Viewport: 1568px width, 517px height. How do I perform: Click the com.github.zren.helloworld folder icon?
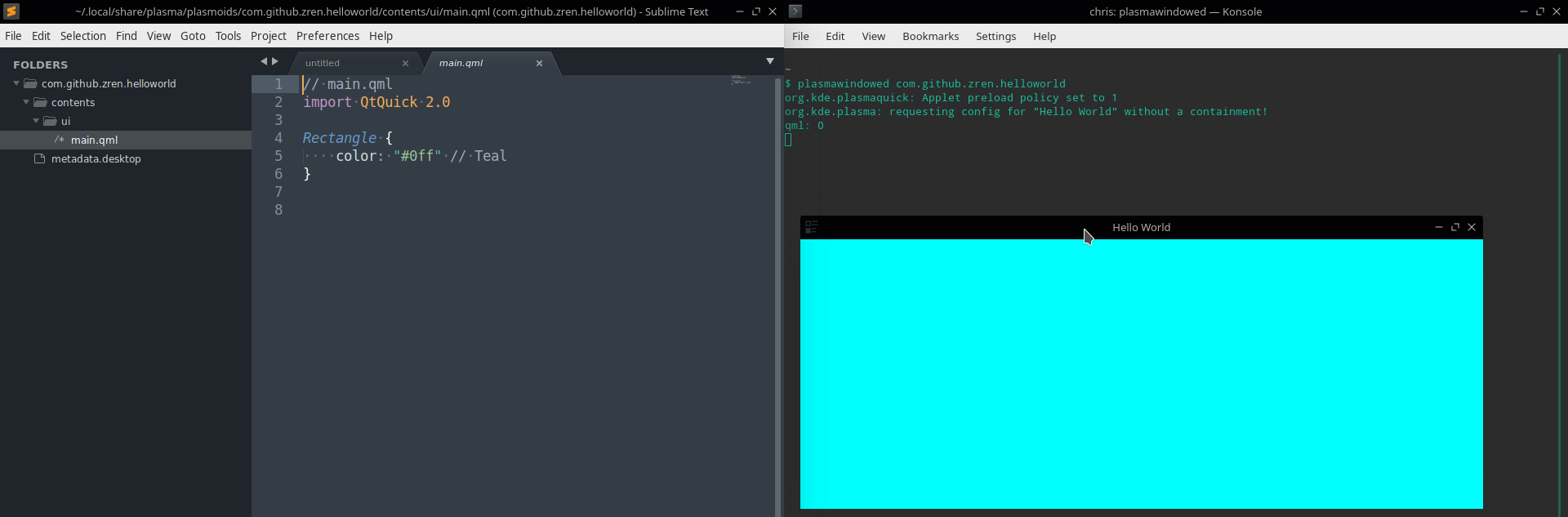[30, 83]
